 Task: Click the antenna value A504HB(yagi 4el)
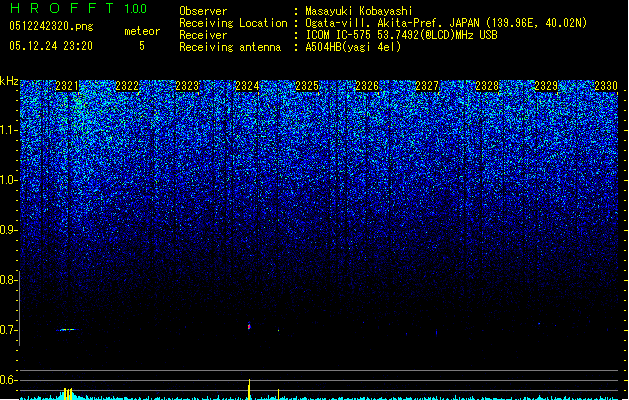353,47
